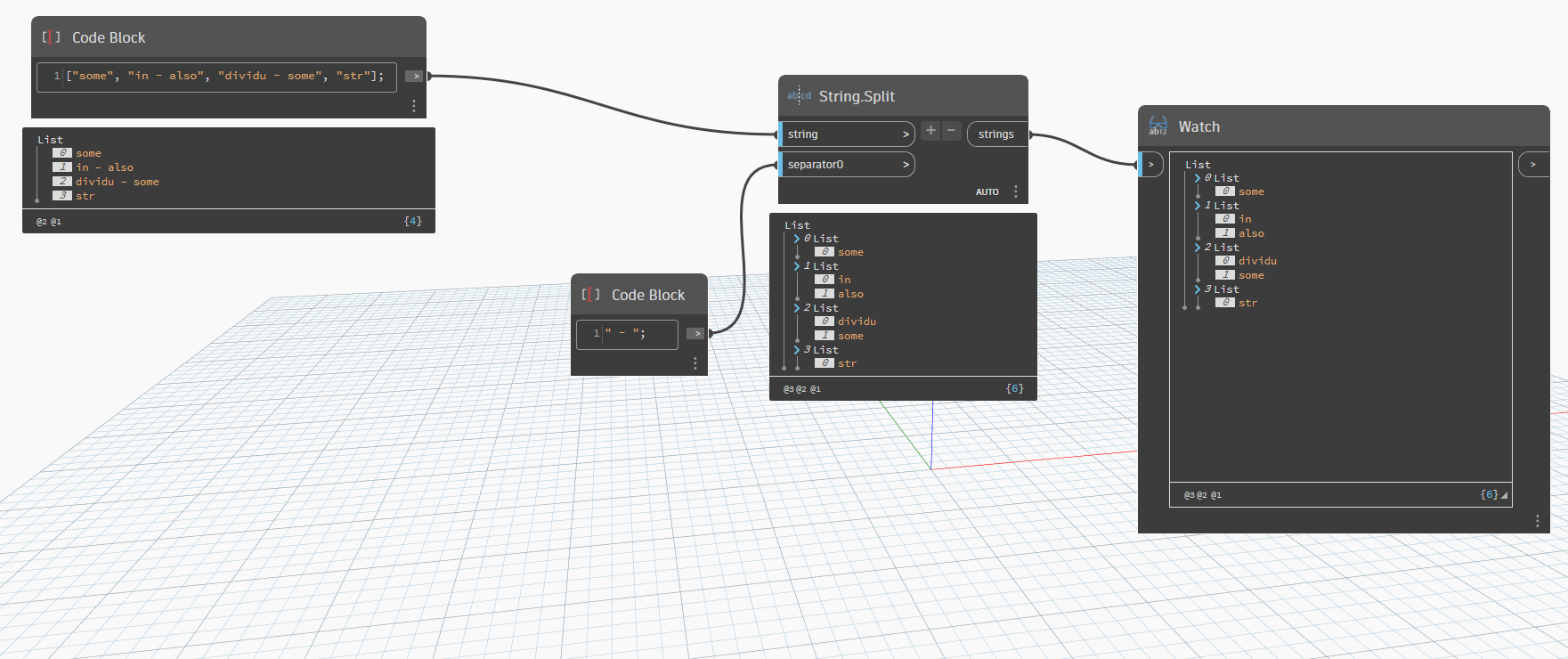Screen dimensions: 1568x659
Task: Click the root "List" label in String.Split preview
Action: (797, 225)
